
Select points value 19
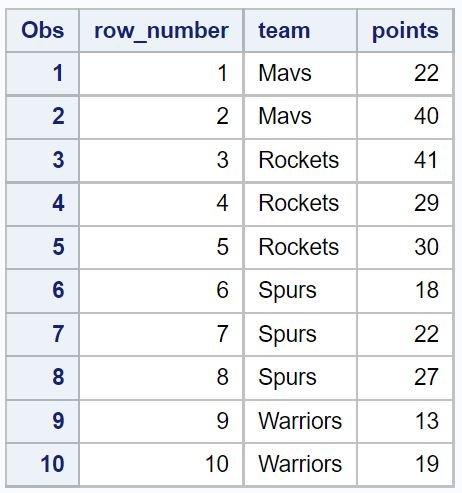click(405, 464)
